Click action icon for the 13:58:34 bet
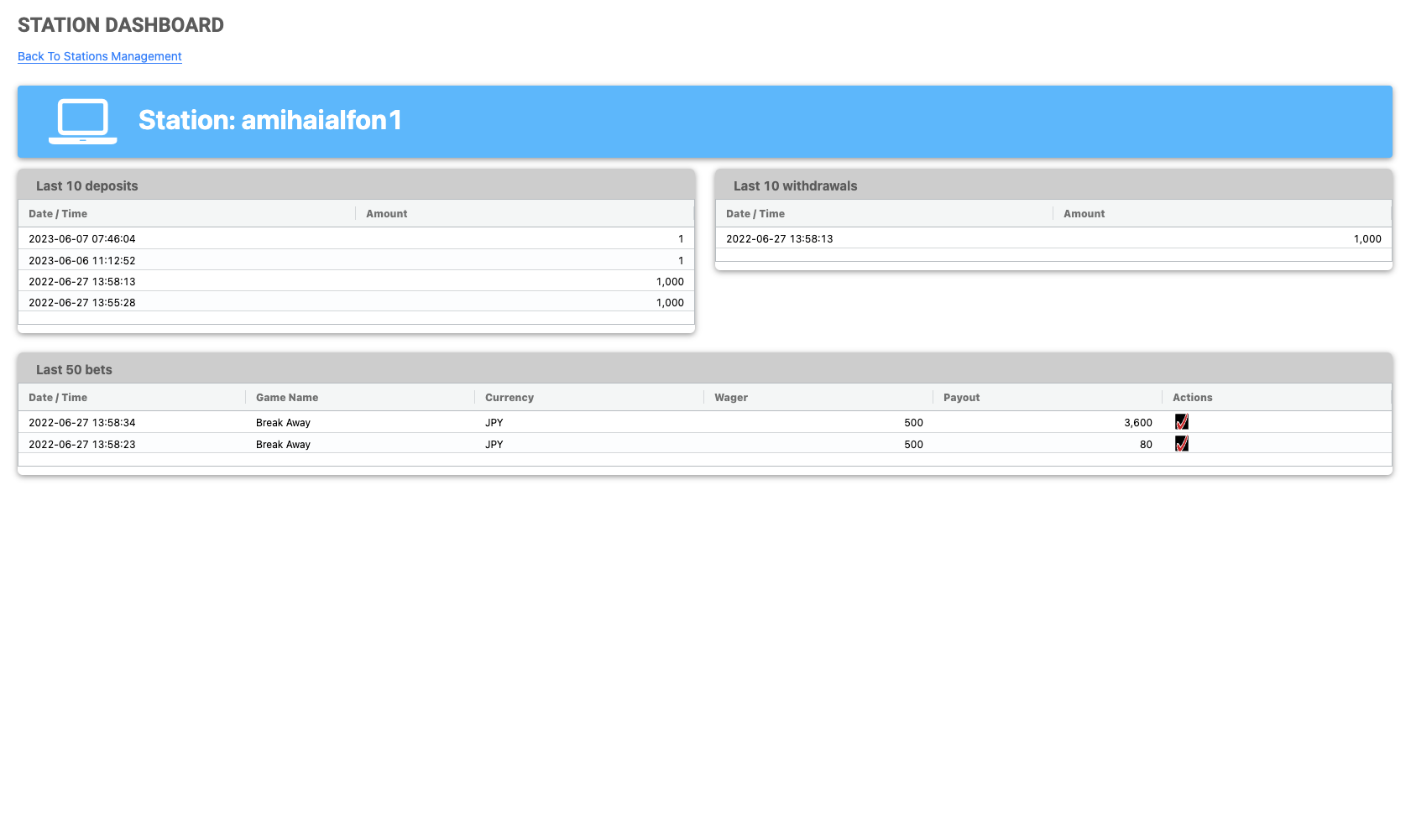This screenshot has height=840, width=1411. pos(1181,422)
